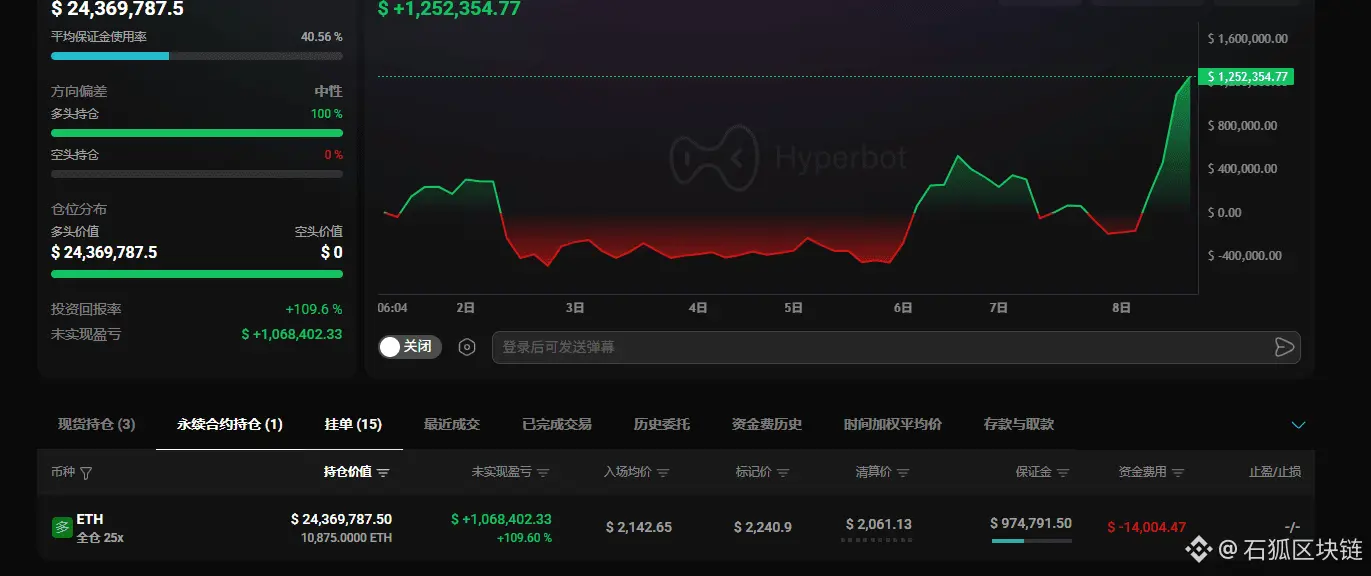Sort by 持仓价值 column

356,472
